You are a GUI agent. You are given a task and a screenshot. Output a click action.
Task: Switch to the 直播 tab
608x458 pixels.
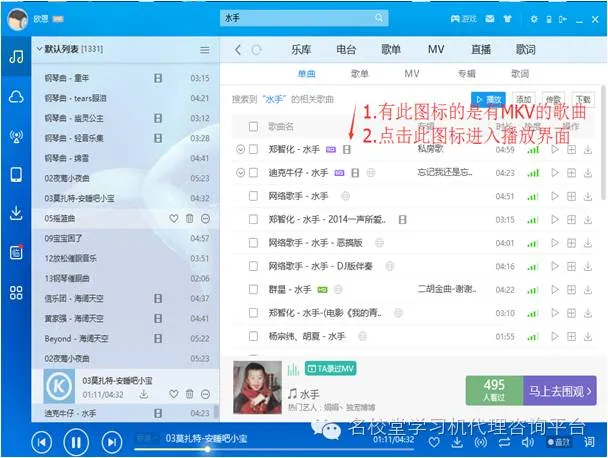(x=481, y=50)
